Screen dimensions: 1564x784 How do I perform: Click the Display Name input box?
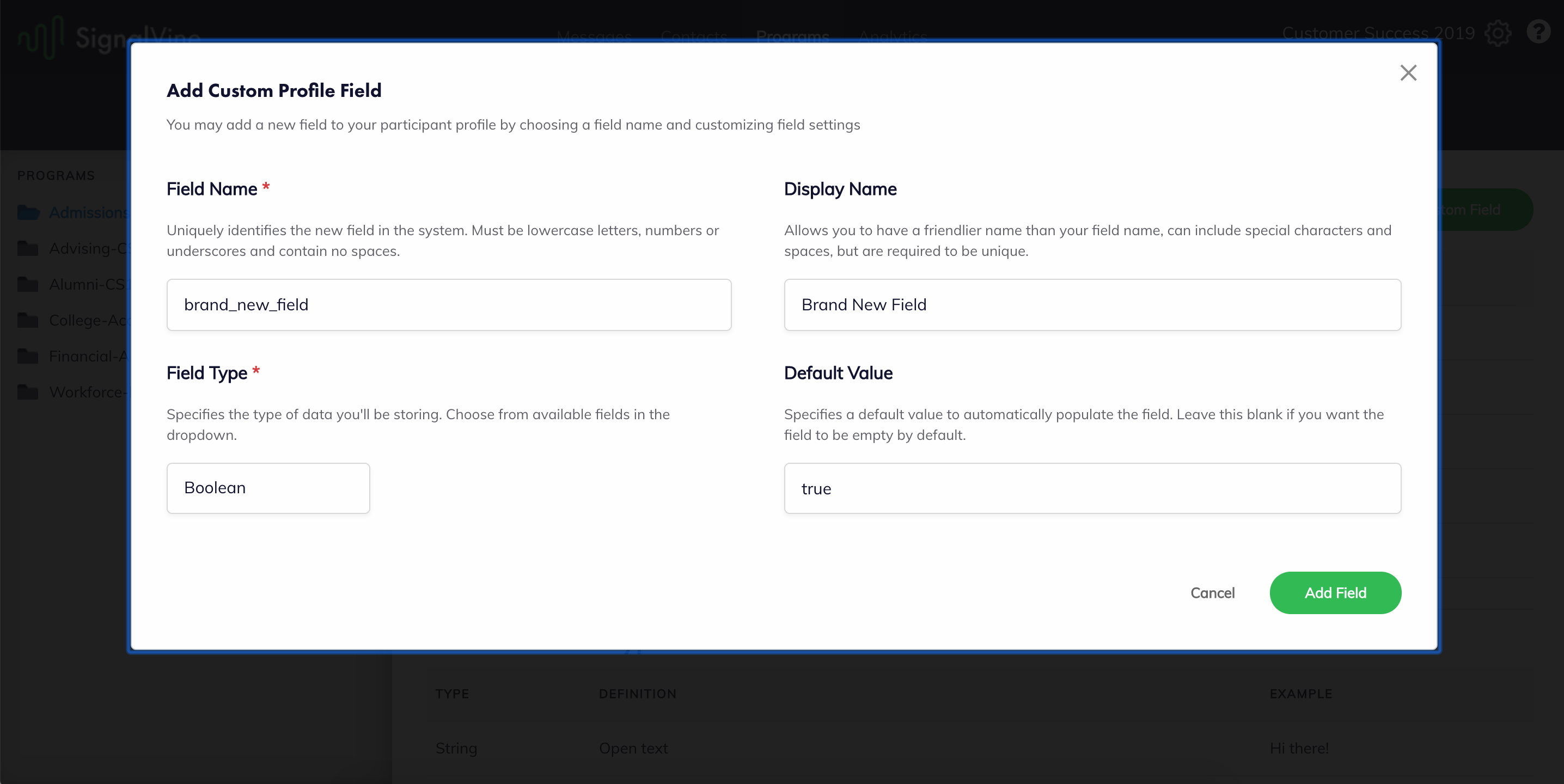[x=1092, y=305]
